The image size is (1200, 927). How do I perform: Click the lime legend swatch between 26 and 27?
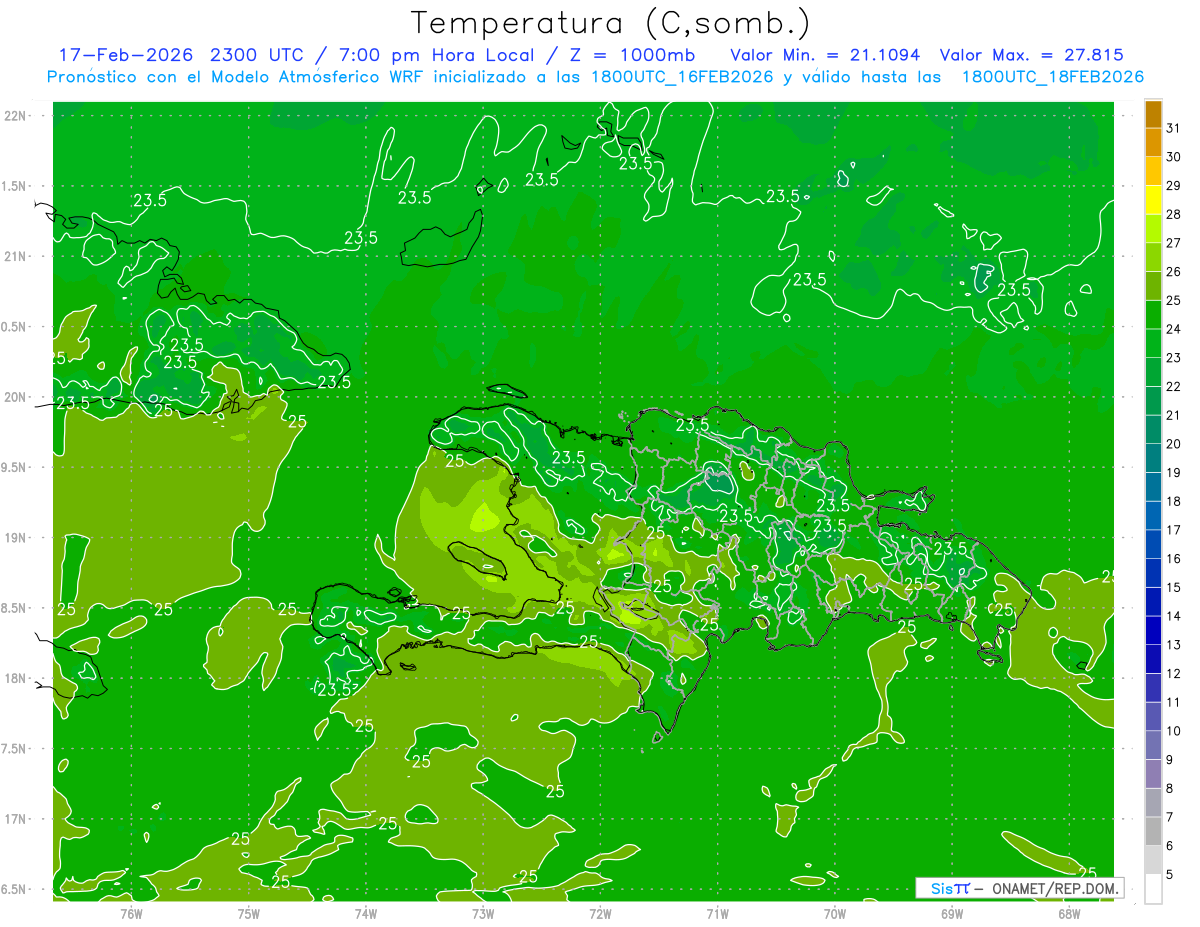point(1153,257)
